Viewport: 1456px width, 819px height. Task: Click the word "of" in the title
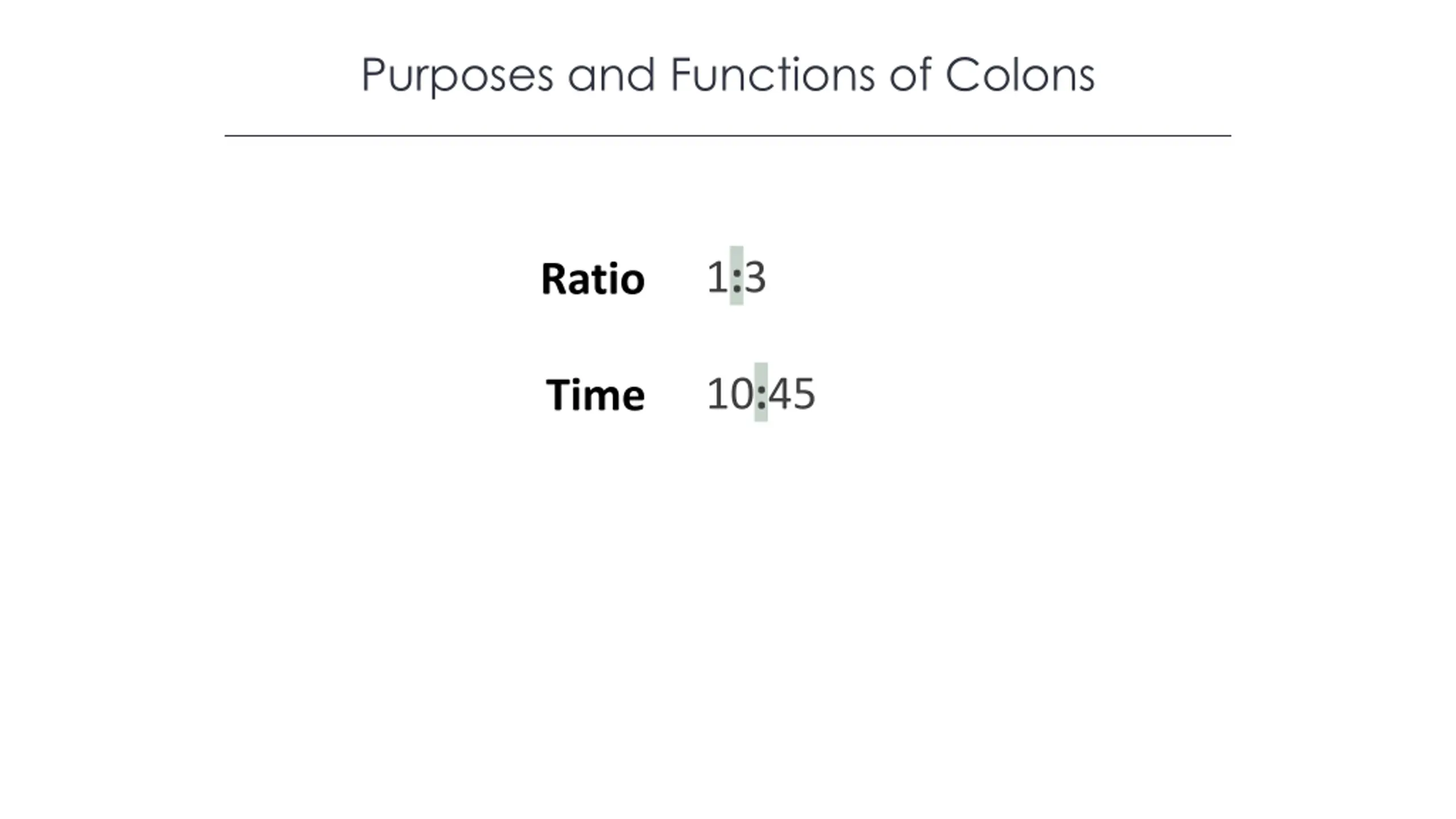[911, 74]
